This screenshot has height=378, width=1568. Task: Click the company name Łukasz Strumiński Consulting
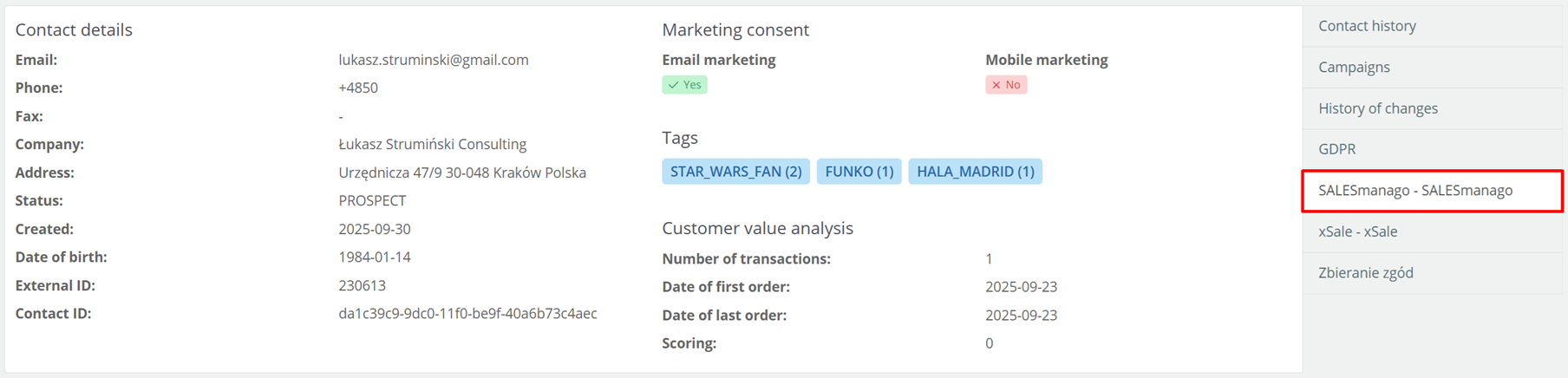coord(432,144)
